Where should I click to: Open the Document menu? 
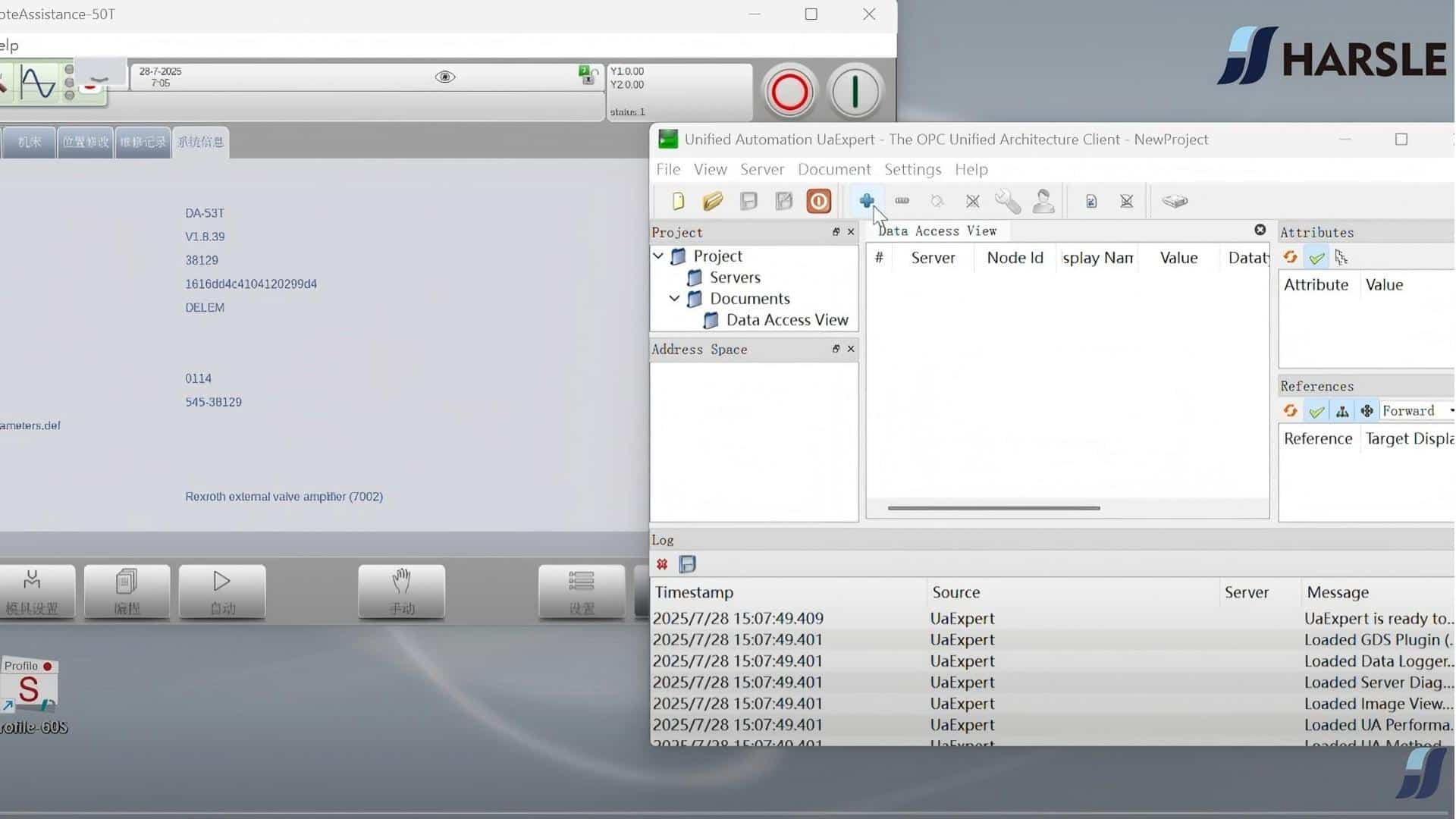(x=834, y=169)
